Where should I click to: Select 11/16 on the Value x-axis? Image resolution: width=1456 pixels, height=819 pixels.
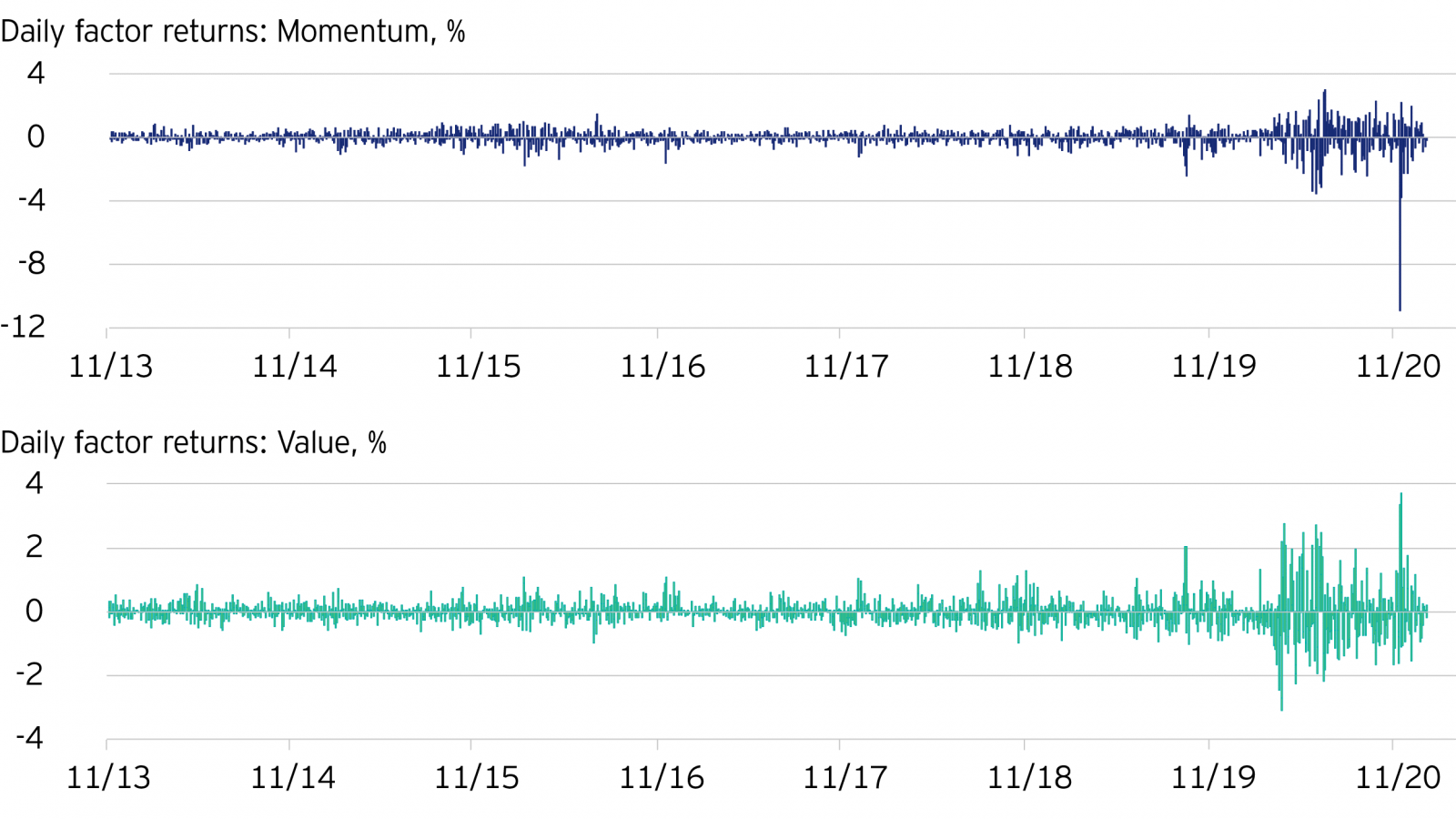point(662,778)
